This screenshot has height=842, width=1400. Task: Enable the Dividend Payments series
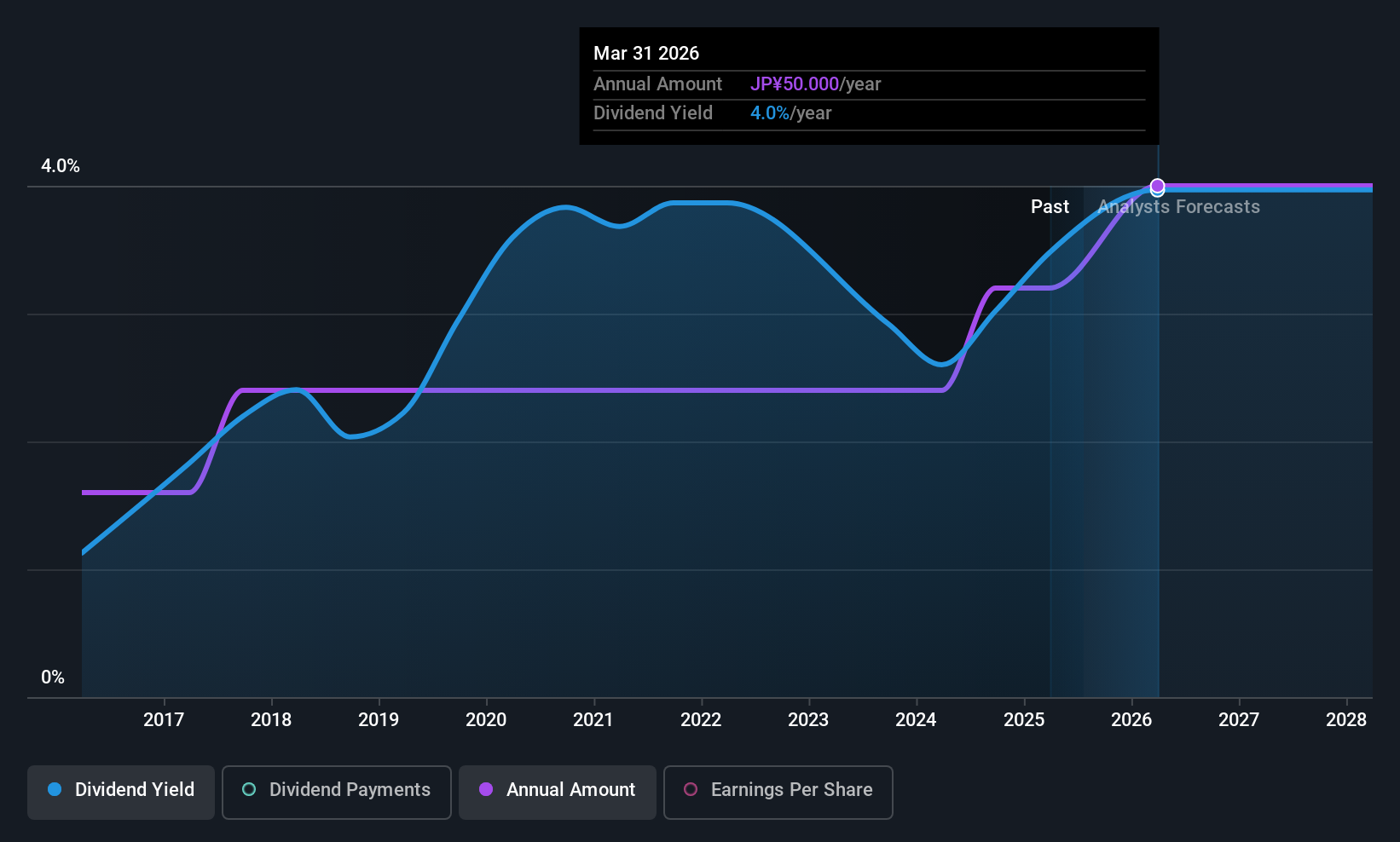click(x=336, y=792)
